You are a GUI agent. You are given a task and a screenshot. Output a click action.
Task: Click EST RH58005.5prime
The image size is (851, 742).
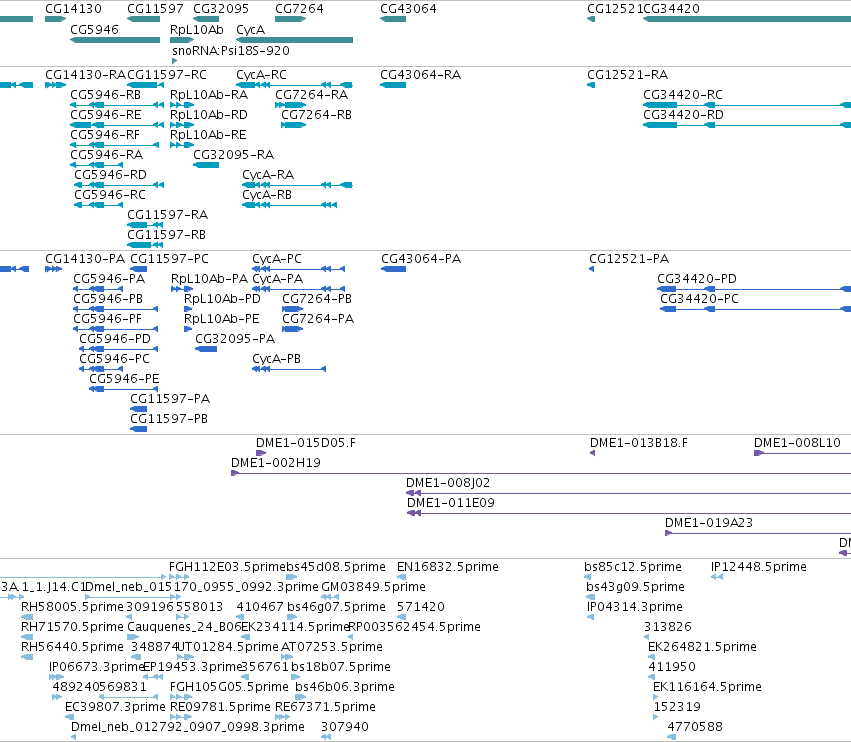(72, 607)
